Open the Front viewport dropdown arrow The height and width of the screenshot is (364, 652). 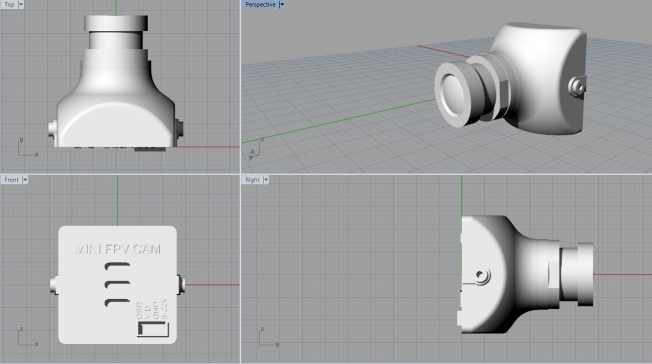[25, 180]
